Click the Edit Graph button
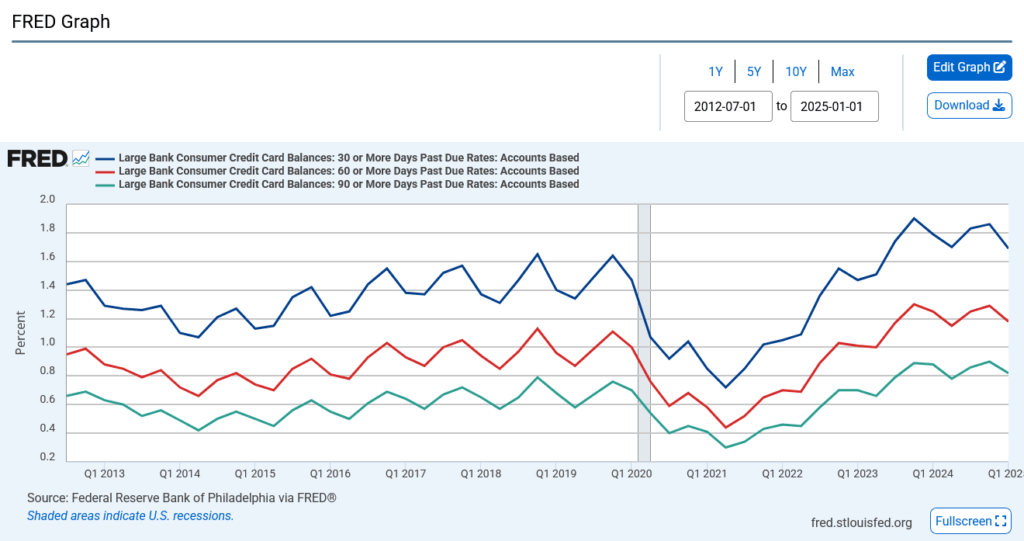The height and width of the screenshot is (541, 1024). 969,67
